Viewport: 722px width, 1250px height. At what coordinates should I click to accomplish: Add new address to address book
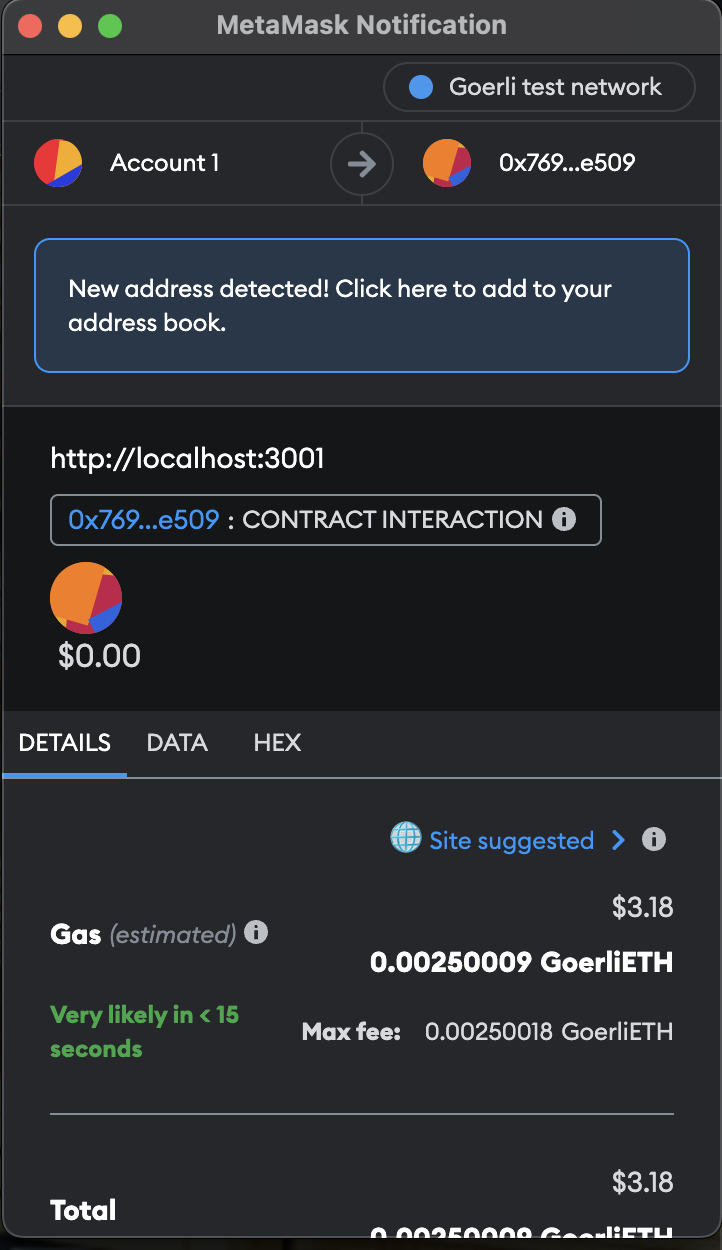point(362,305)
